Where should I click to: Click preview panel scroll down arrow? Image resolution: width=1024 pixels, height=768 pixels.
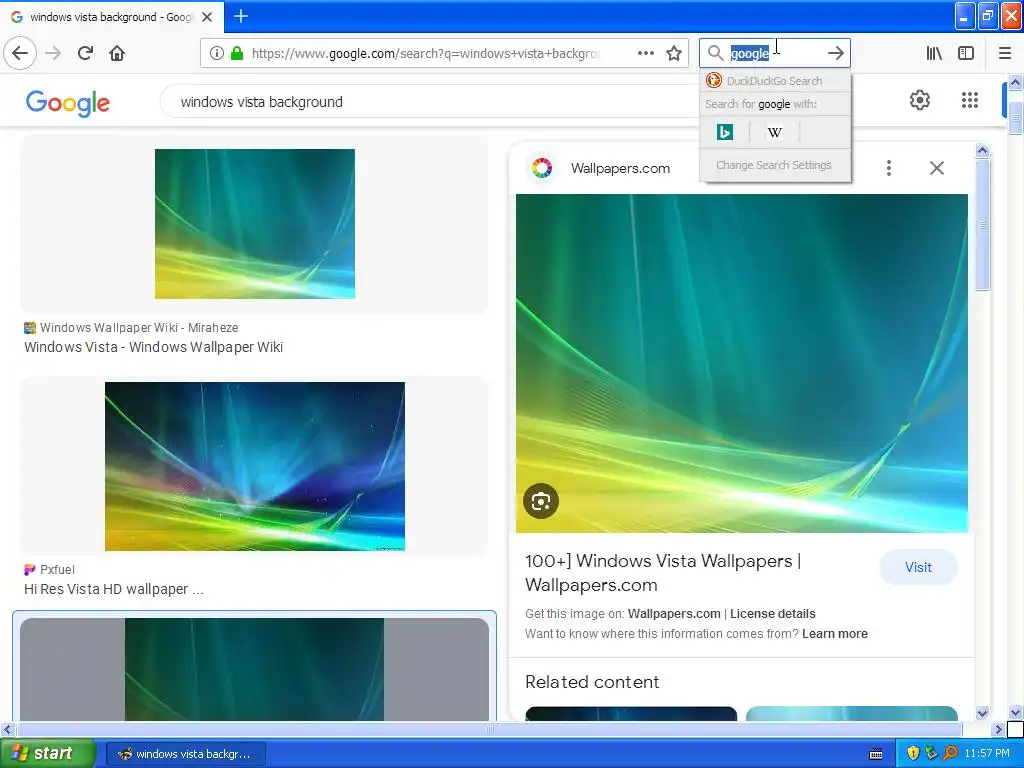pyautogui.click(x=982, y=712)
